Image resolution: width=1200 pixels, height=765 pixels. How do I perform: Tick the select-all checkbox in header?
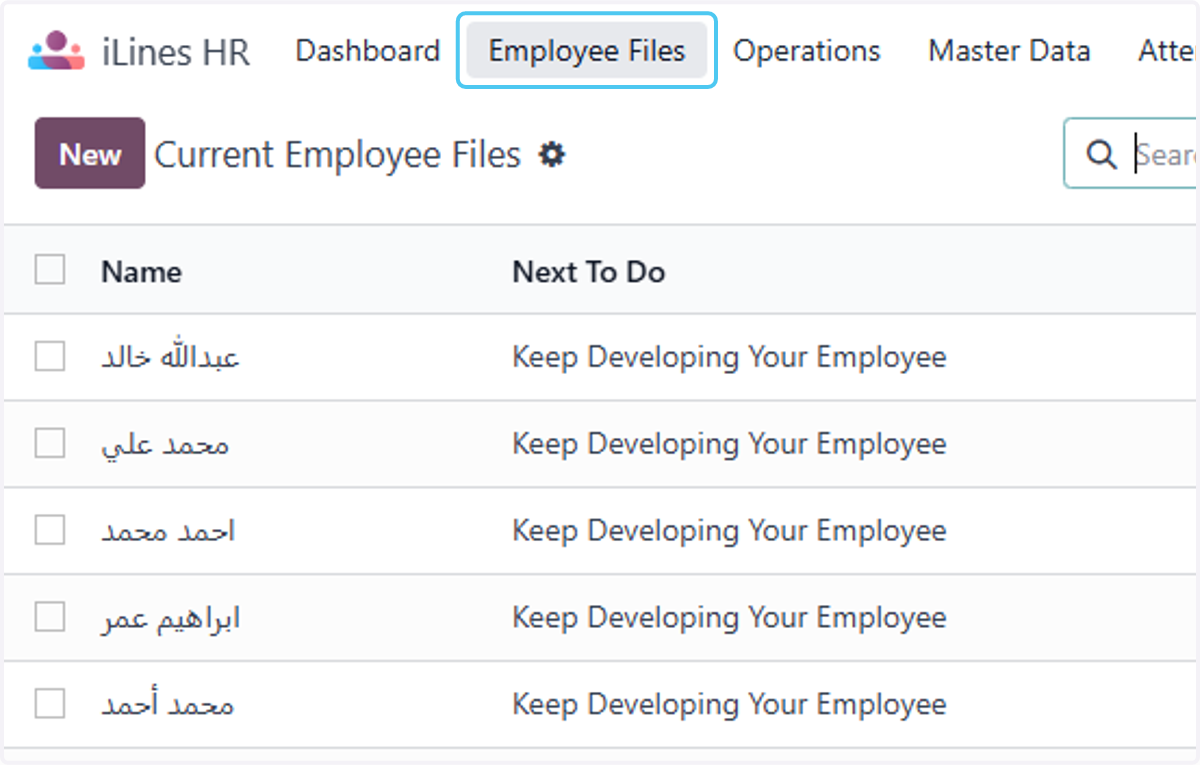tap(50, 270)
